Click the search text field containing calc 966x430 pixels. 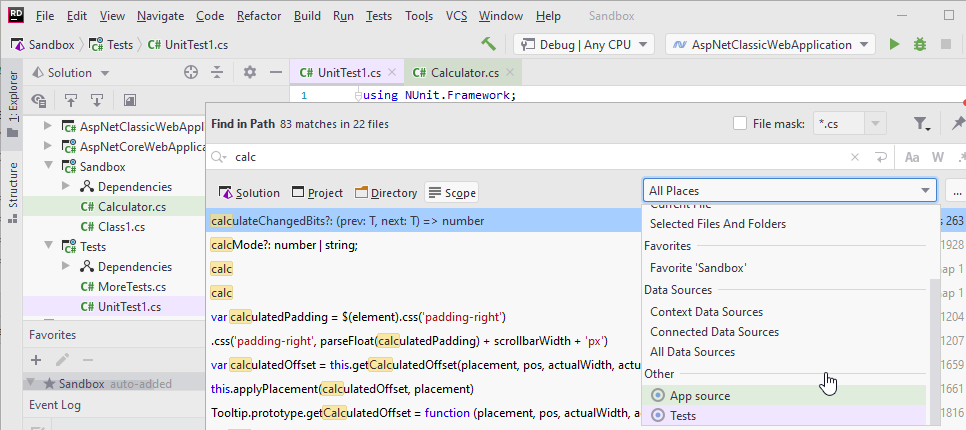(x=530, y=157)
